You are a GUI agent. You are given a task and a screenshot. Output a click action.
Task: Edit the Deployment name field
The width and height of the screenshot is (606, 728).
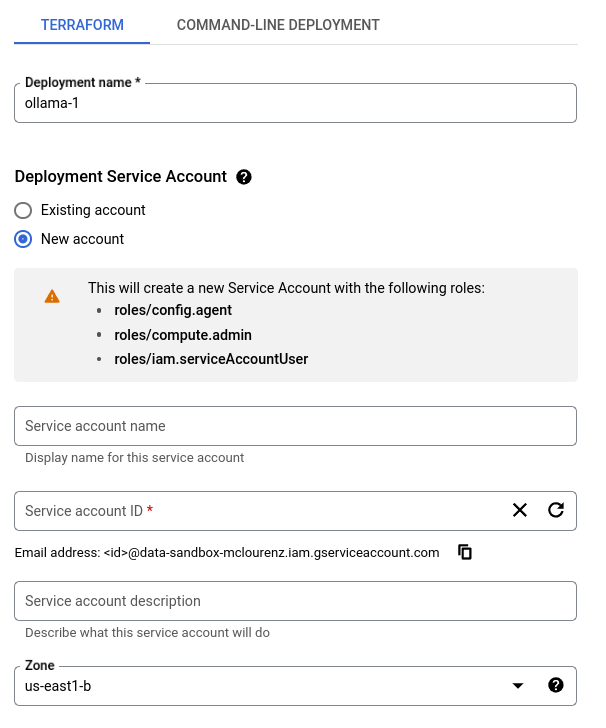pyautogui.click(x=295, y=103)
